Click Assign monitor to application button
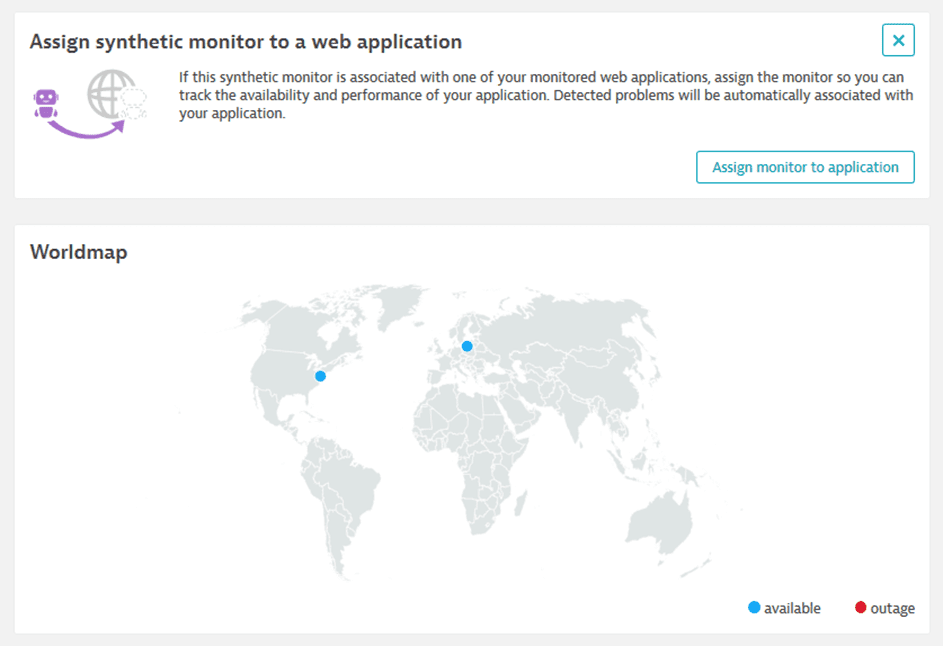This screenshot has width=943, height=646. pyautogui.click(x=805, y=167)
